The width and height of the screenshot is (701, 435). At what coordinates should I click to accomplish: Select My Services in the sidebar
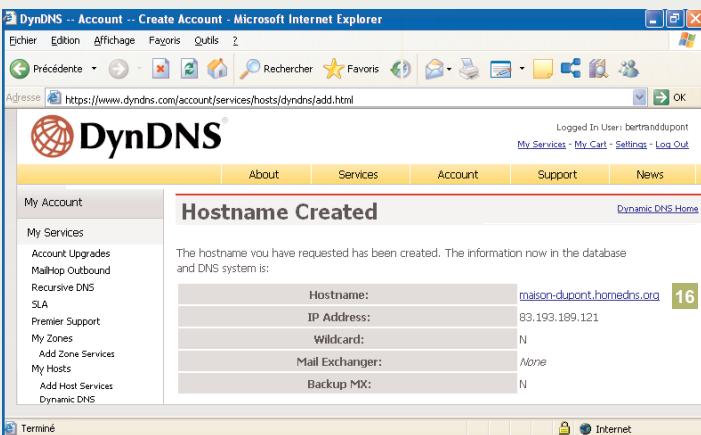pyautogui.click(x=55, y=233)
